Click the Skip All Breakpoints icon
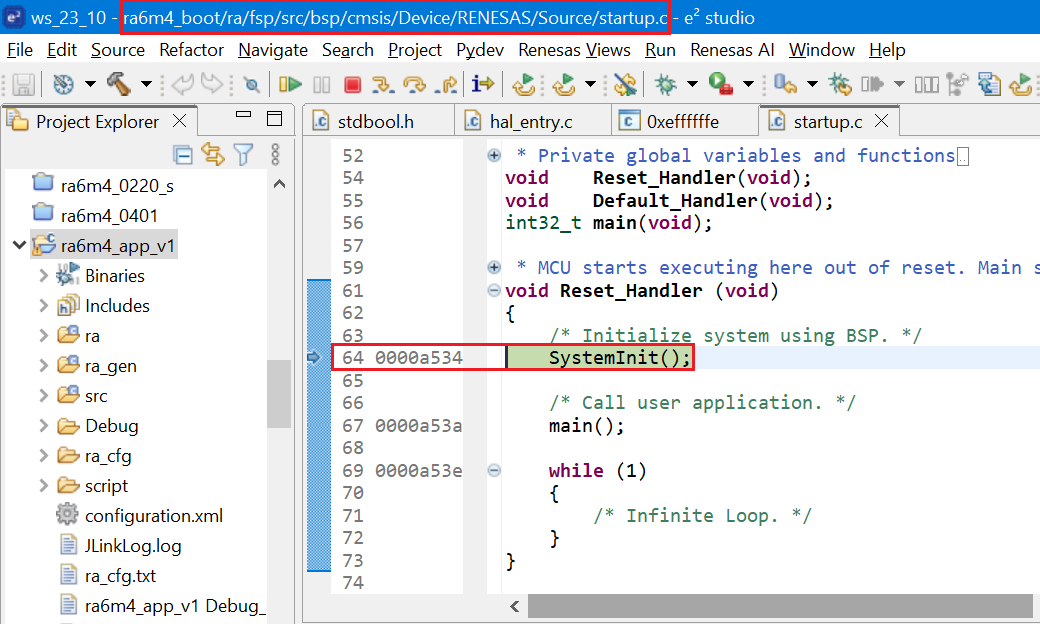Image resolution: width=1040 pixels, height=624 pixels. [251, 84]
